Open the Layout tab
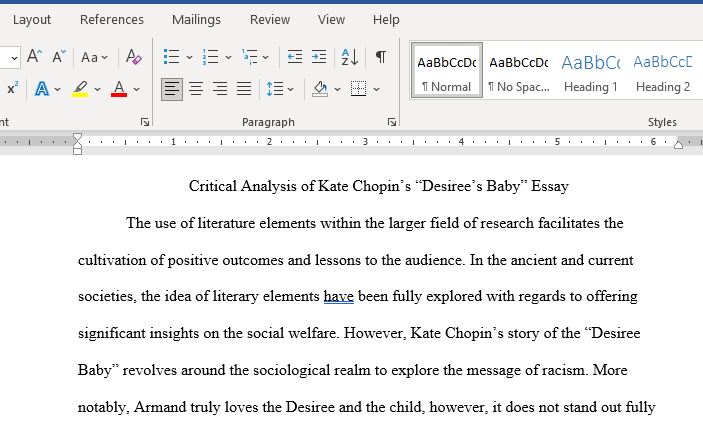Screen dimensions: 703x424 pos(32,20)
